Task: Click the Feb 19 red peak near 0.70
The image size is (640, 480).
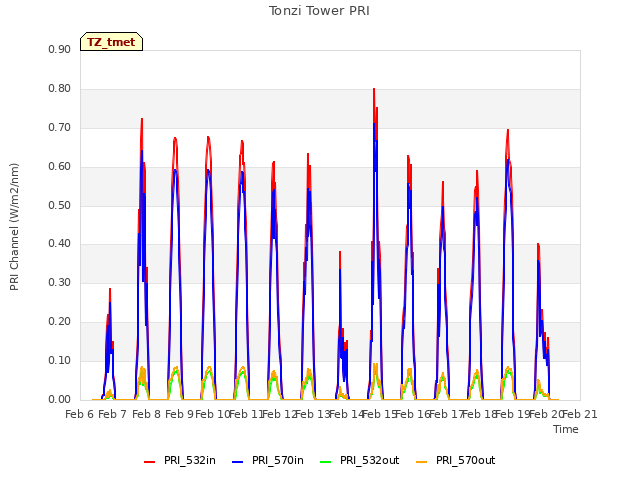Action: (508, 130)
